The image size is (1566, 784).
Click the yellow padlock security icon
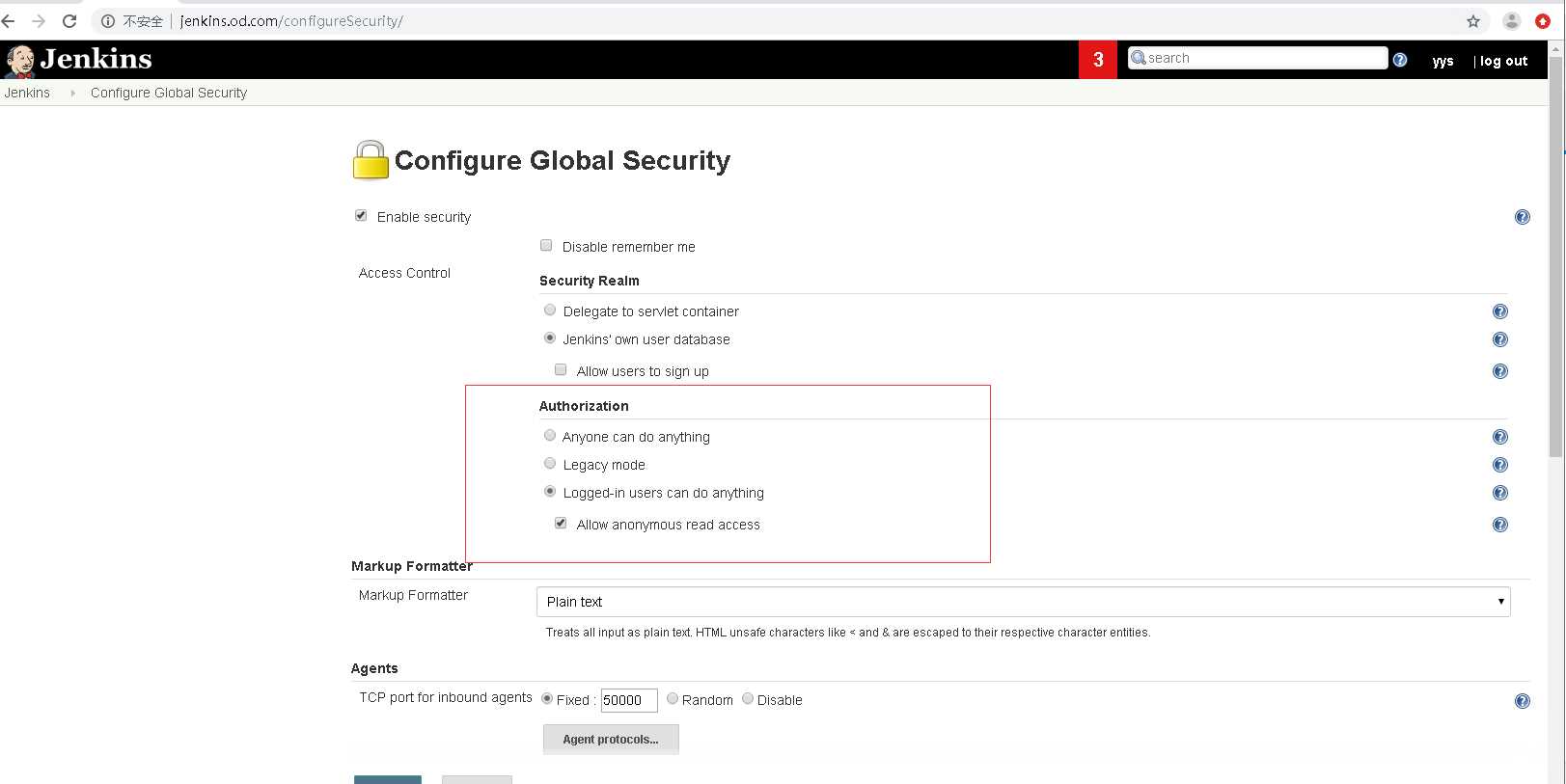(x=371, y=160)
